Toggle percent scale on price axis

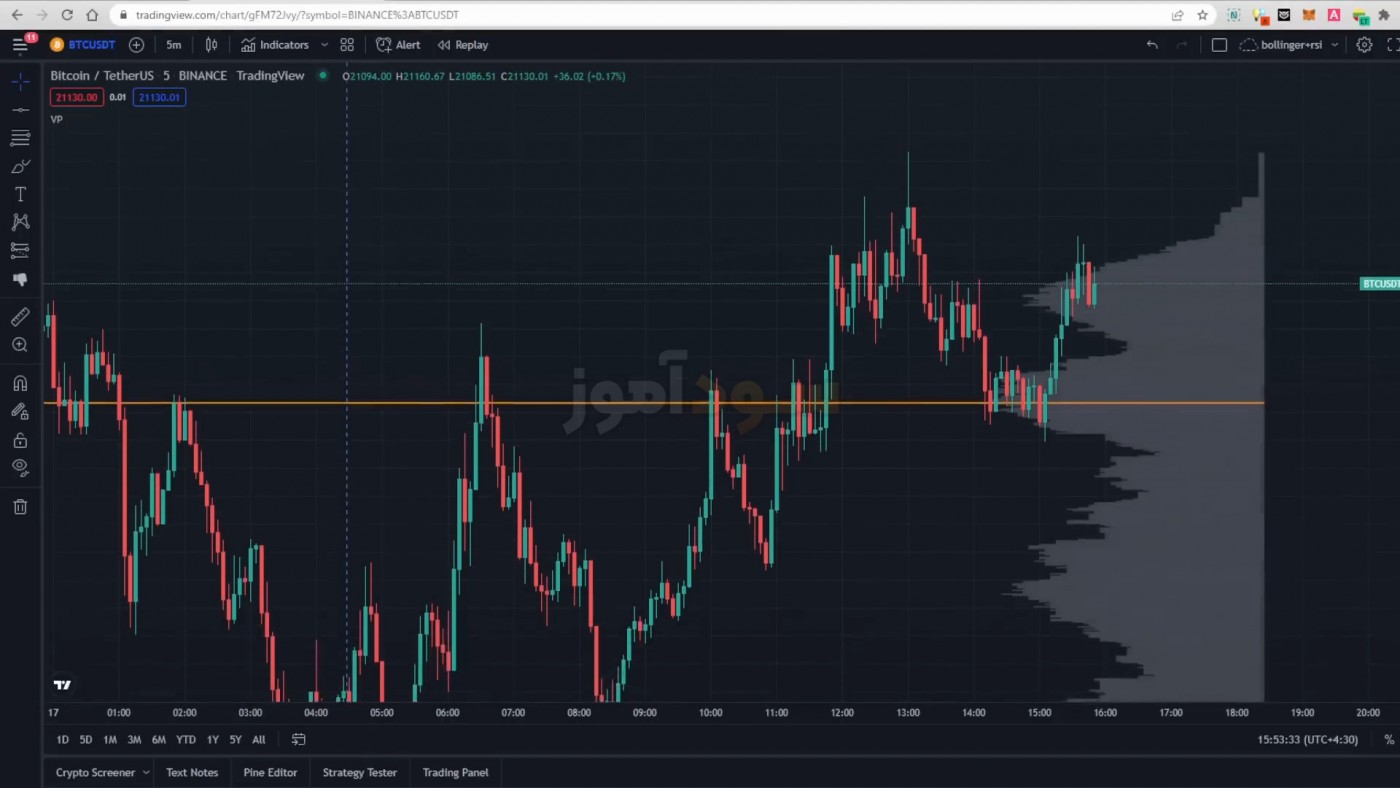tap(1389, 740)
